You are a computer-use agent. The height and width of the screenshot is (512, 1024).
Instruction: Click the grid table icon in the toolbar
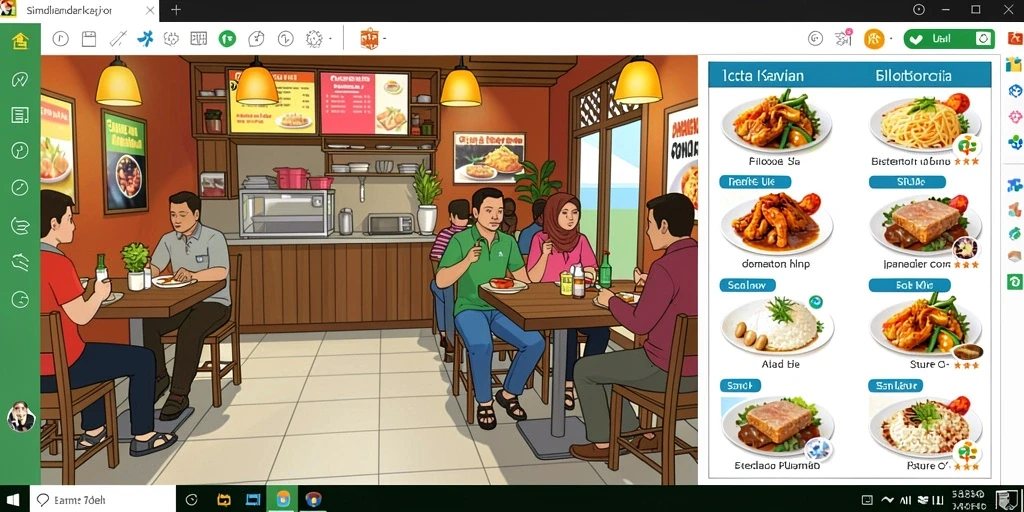pos(199,39)
